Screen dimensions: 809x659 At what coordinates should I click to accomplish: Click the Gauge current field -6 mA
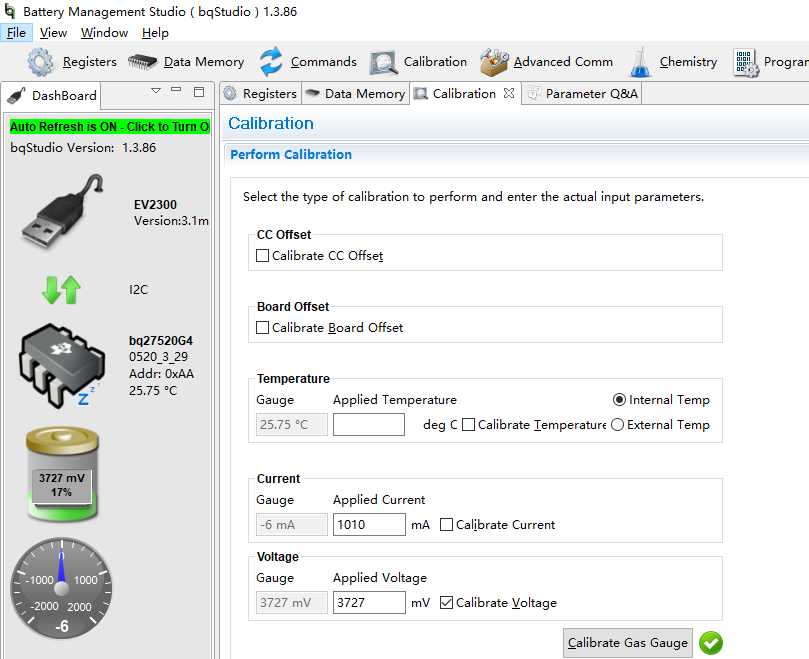point(292,525)
